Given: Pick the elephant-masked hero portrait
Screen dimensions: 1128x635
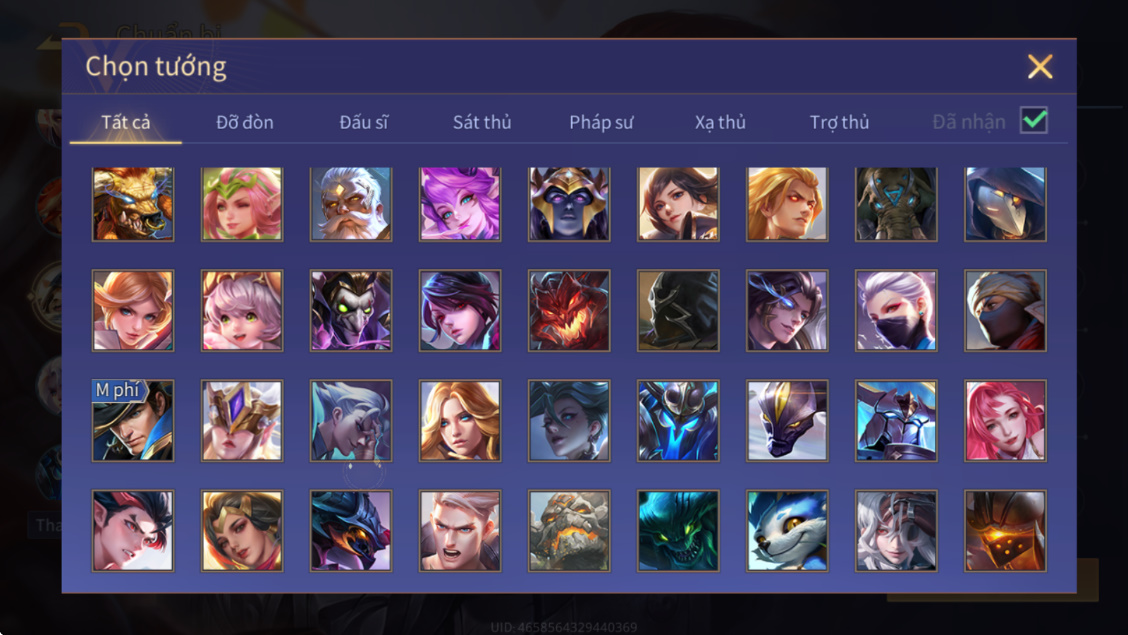Looking at the screenshot, I should 896,204.
